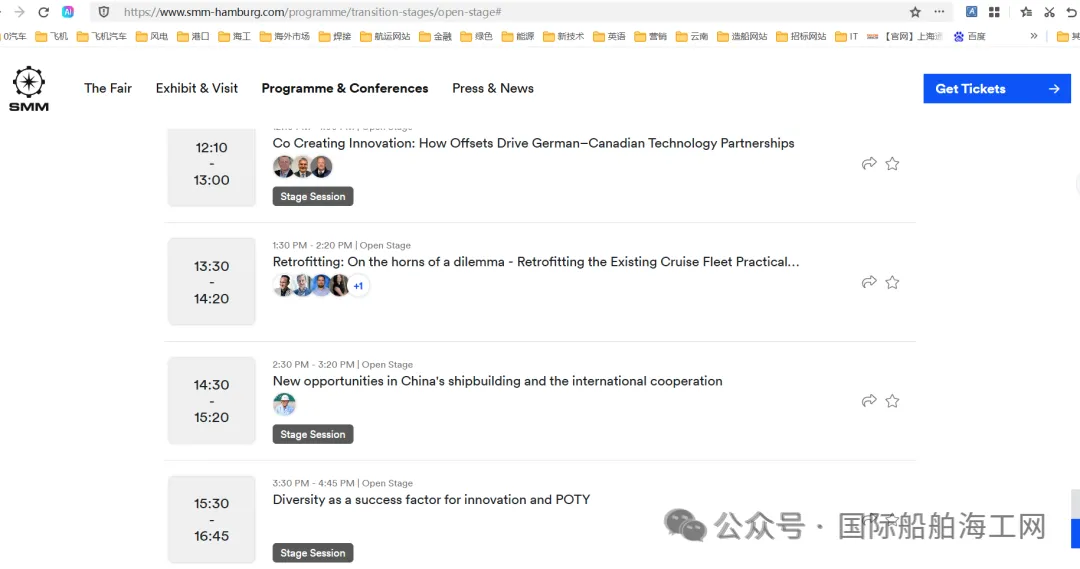Click the shield site security icon
The width and height of the screenshot is (1080, 569).
pyautogui.click(x=104, y=12)
